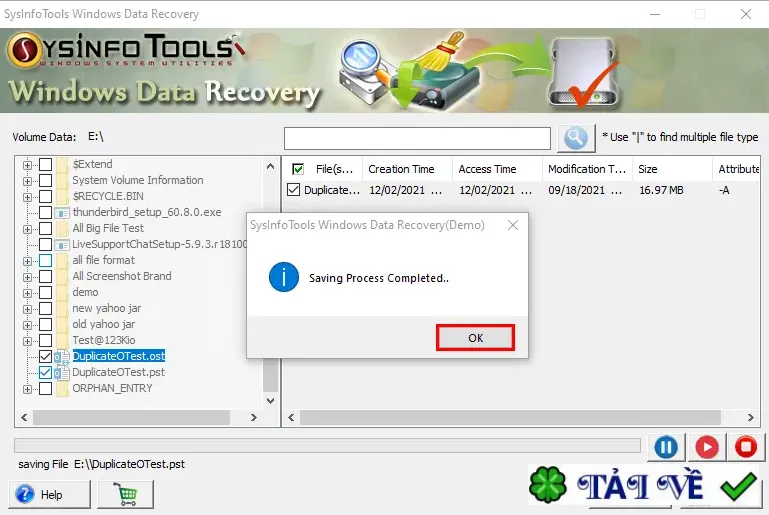Image resolution: width=769 pixels, height=515 pixels.
Task: Check the System Volume Information checkbox
Action: (45, 180)
